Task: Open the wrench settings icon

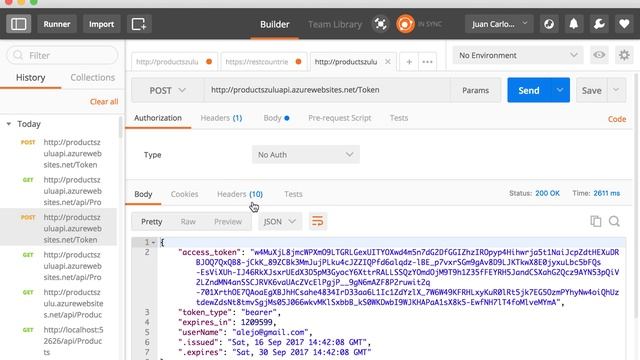Action: click(x=599, y=24)
